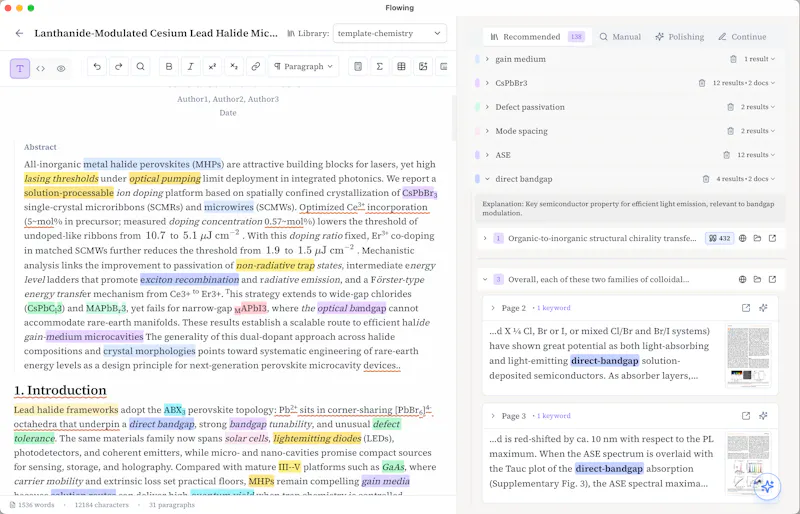
Task: Switch to the Continue tab
Action: pyautogui.click(x=742, y=37)
